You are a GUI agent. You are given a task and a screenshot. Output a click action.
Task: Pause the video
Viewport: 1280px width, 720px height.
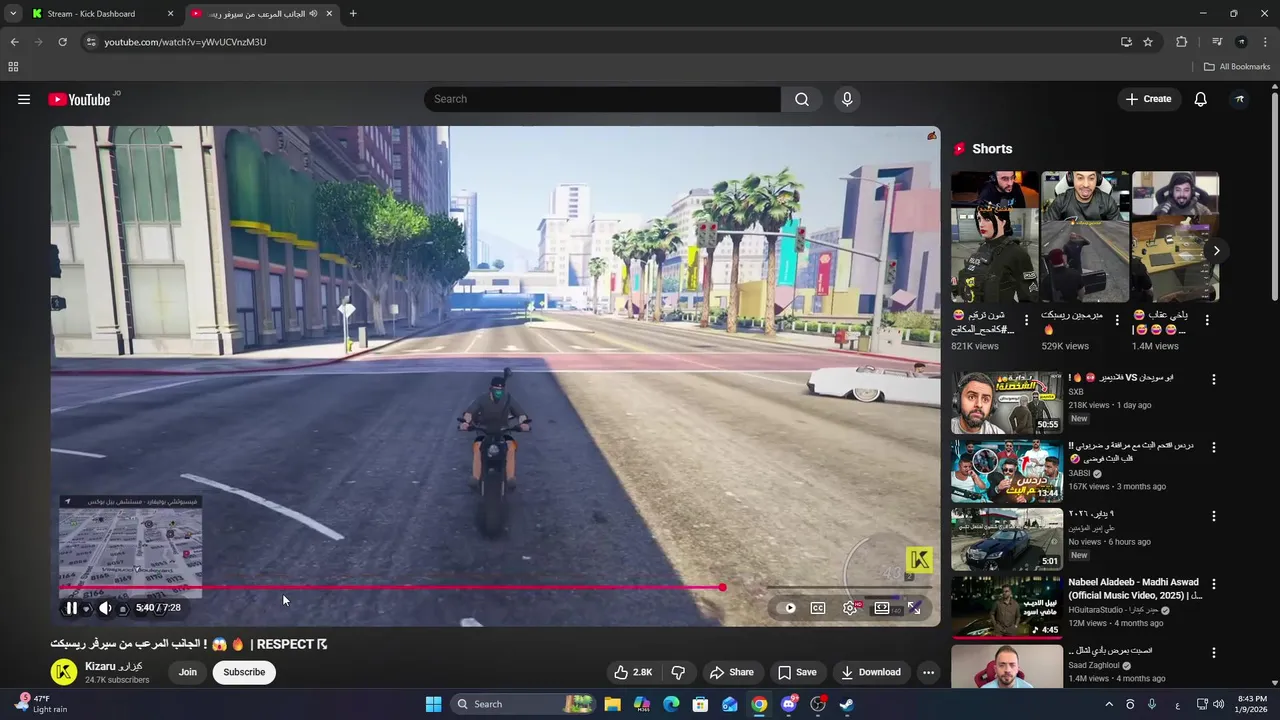tap(72, 608)
